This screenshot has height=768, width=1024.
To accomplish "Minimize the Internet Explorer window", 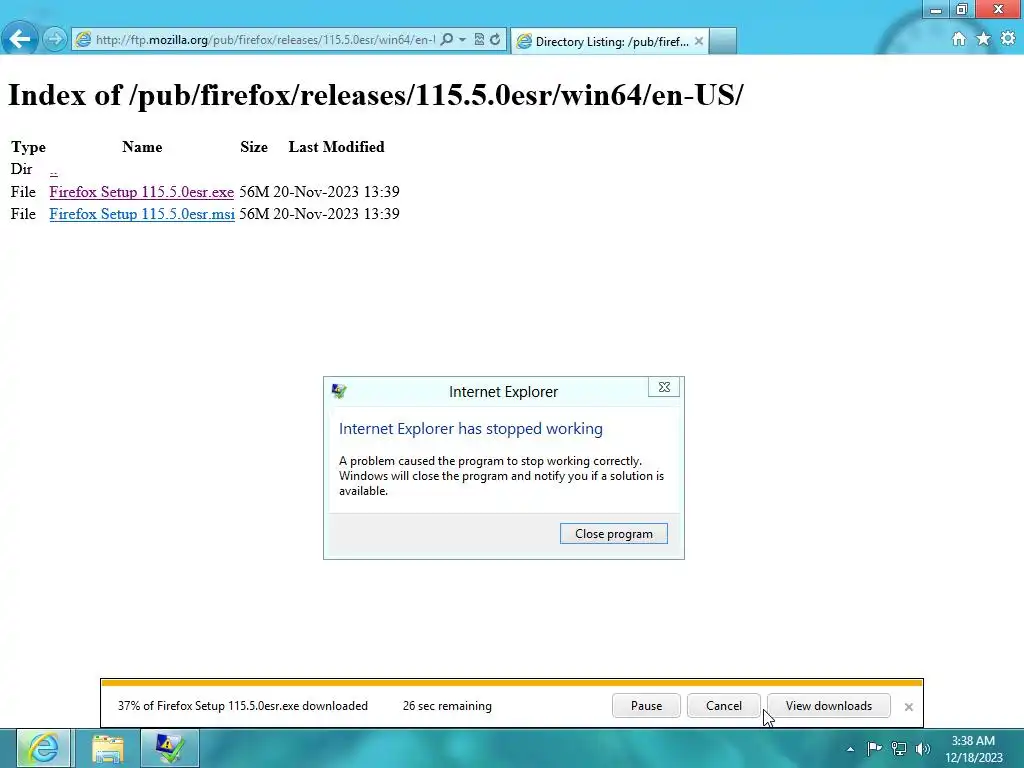I will (936, 9).
